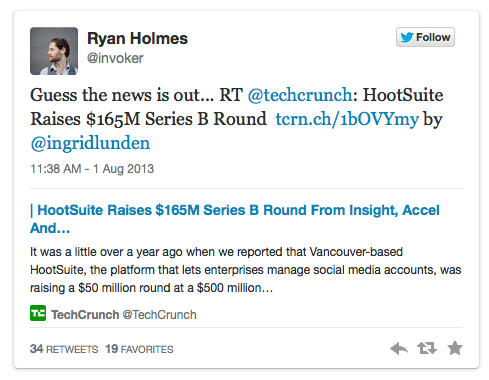Click the Twitter bird Follow button
Image resolution: width=489 pixels, height=380 pixels.
425,37
